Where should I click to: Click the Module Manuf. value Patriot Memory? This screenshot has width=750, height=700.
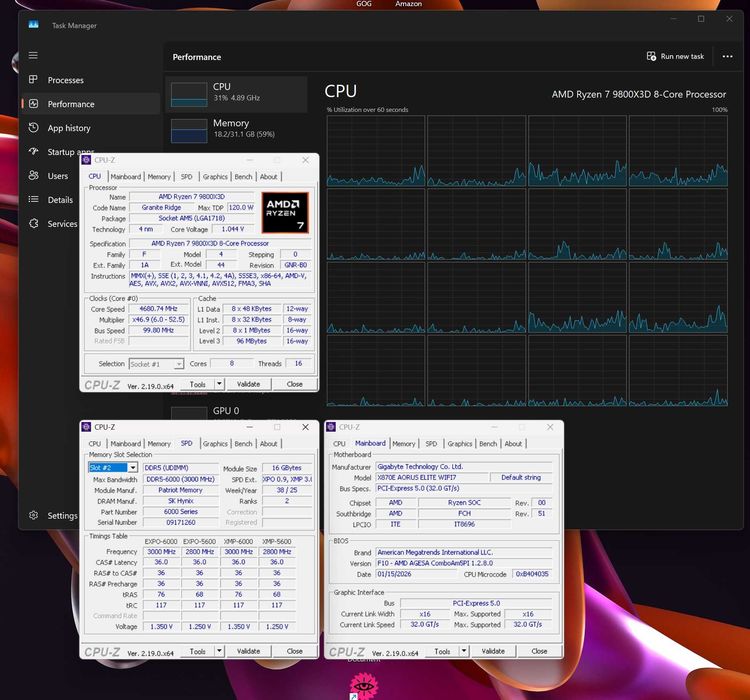point(180,490)
